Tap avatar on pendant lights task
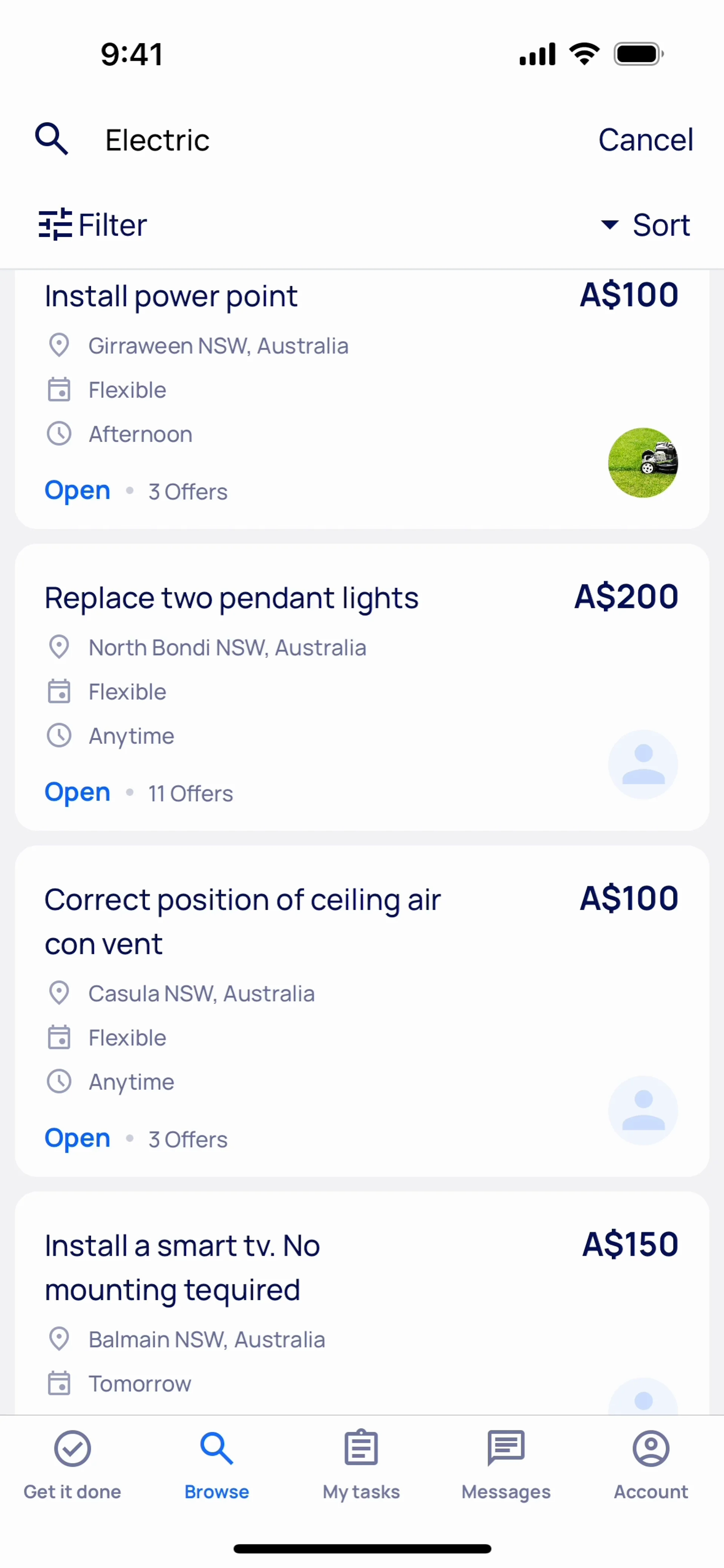Screen dimensions: 724x1568 (x=643, y=765)
